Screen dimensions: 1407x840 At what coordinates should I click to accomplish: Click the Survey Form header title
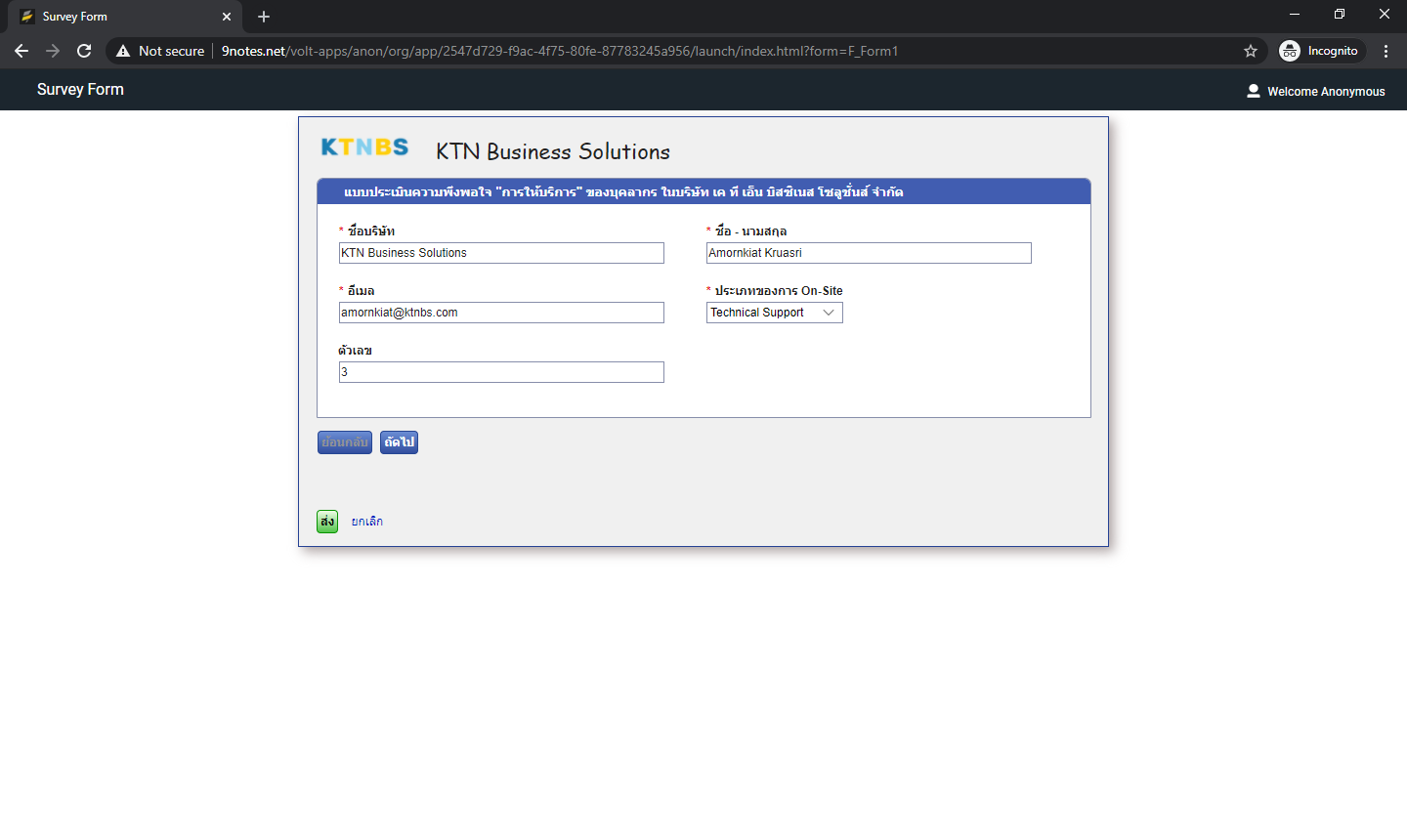[80, 89]
